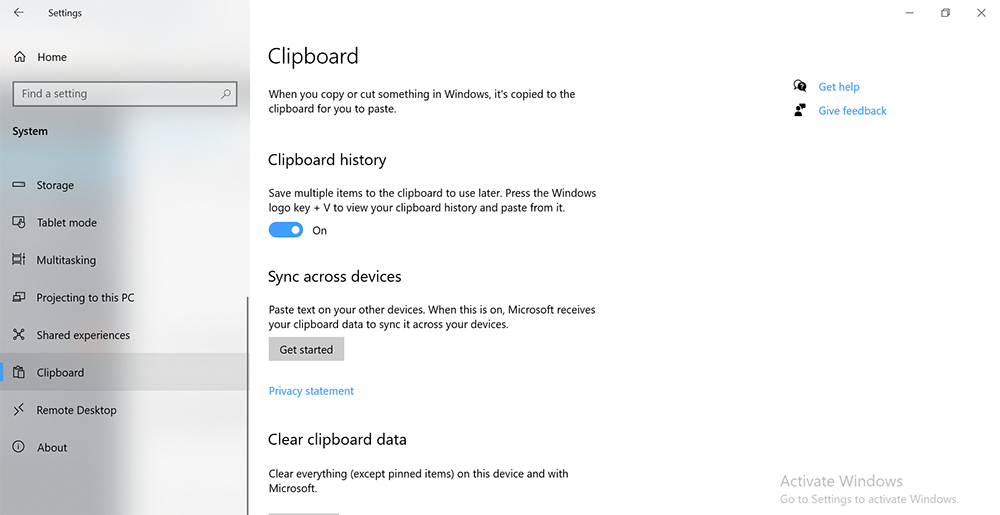The image size is (1000, 515).
Task: Open the Clipboard settings page item
Action: [x=124, y=372]
